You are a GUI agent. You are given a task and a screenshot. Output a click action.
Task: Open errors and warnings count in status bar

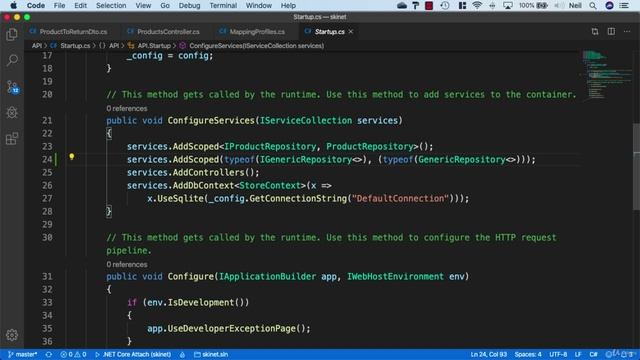click(x=73, y=354)
